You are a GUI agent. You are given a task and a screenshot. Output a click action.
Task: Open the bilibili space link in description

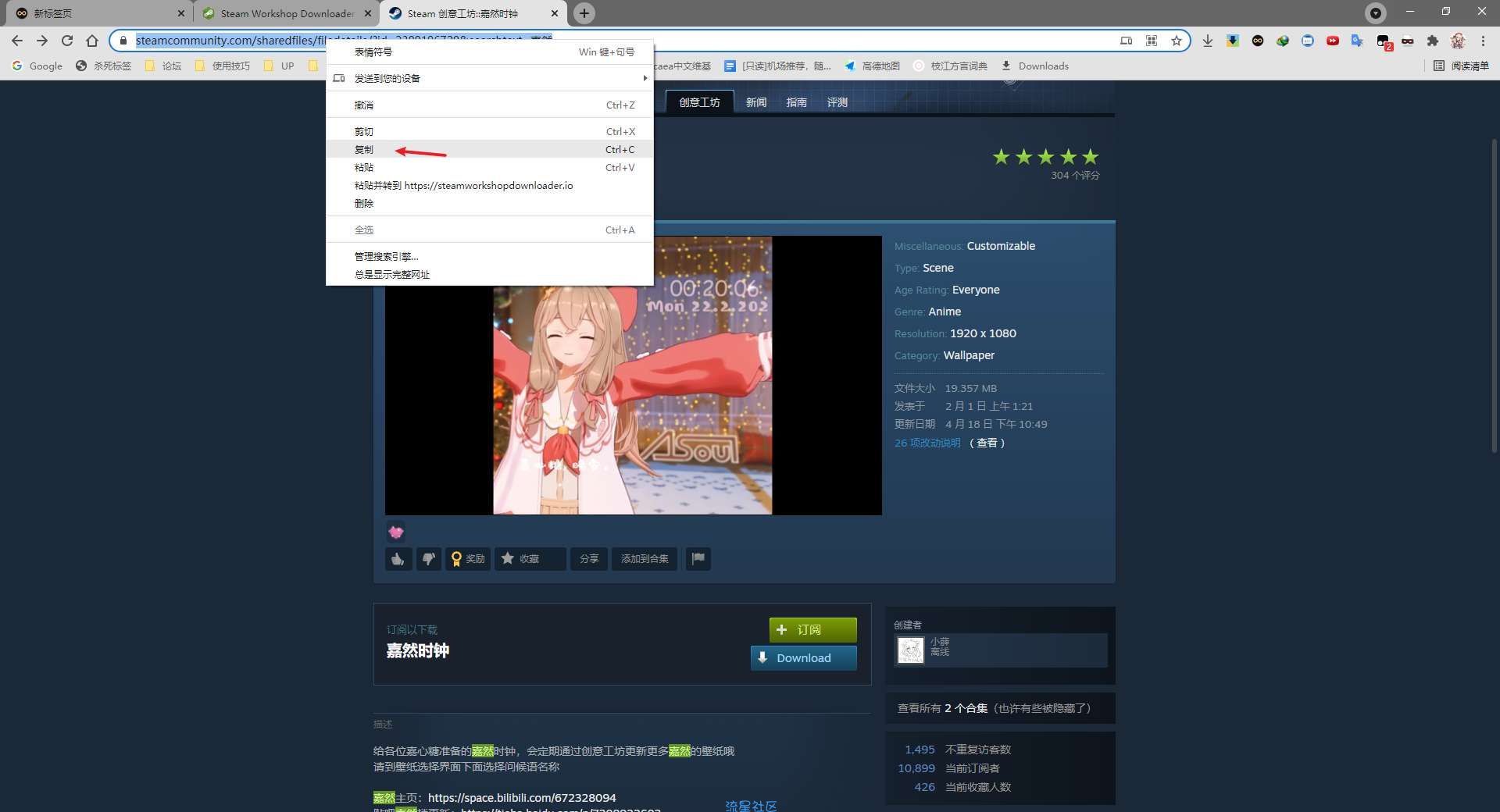[x=522, y=798]
